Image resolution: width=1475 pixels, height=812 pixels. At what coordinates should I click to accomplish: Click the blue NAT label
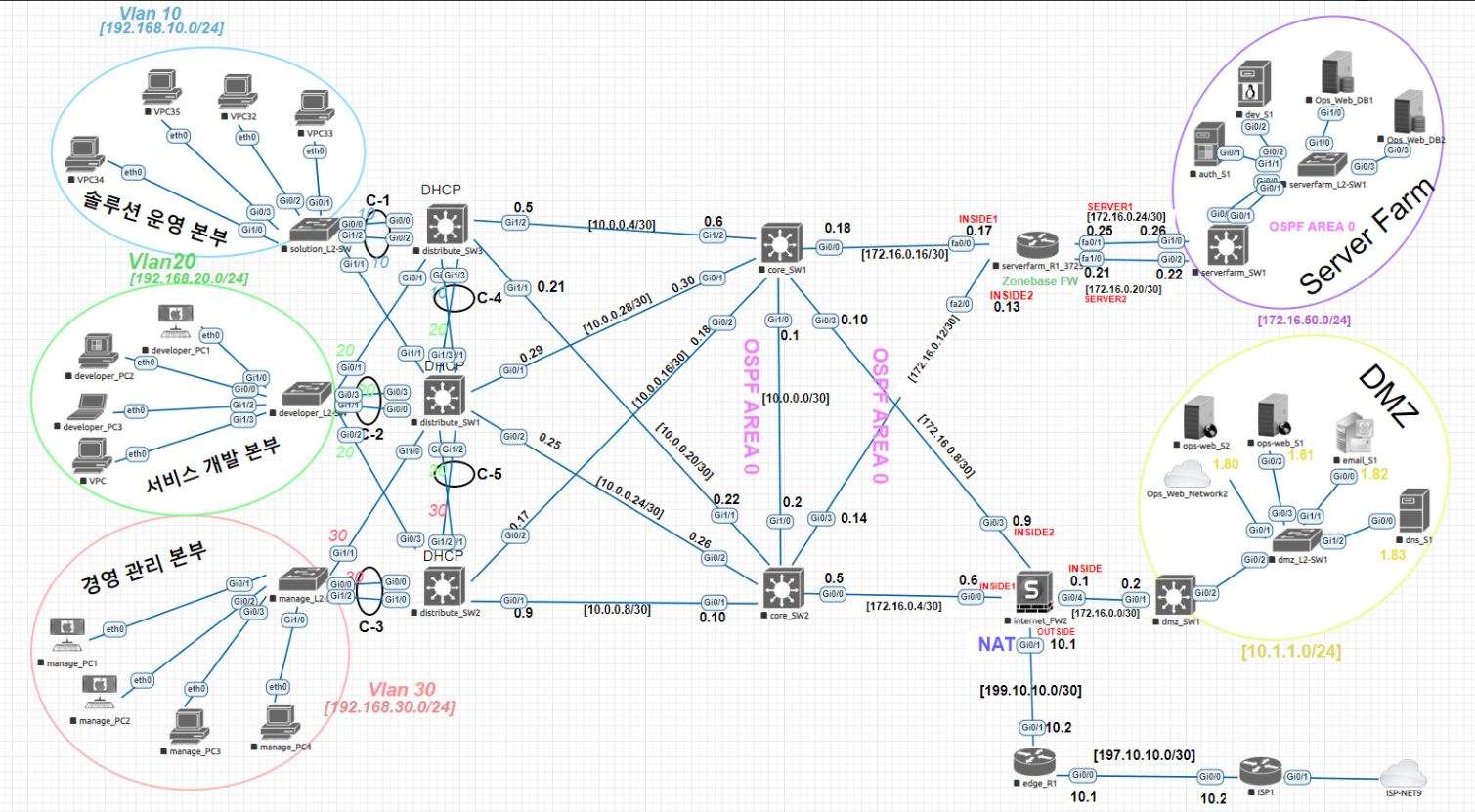pyautogui.click(x=996, y=644)
